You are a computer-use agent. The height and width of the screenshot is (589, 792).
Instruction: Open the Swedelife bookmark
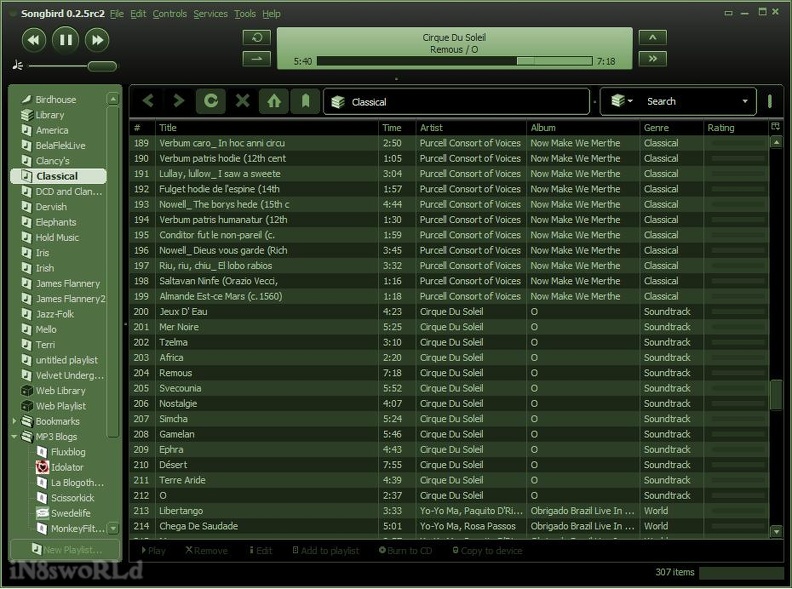70,513
